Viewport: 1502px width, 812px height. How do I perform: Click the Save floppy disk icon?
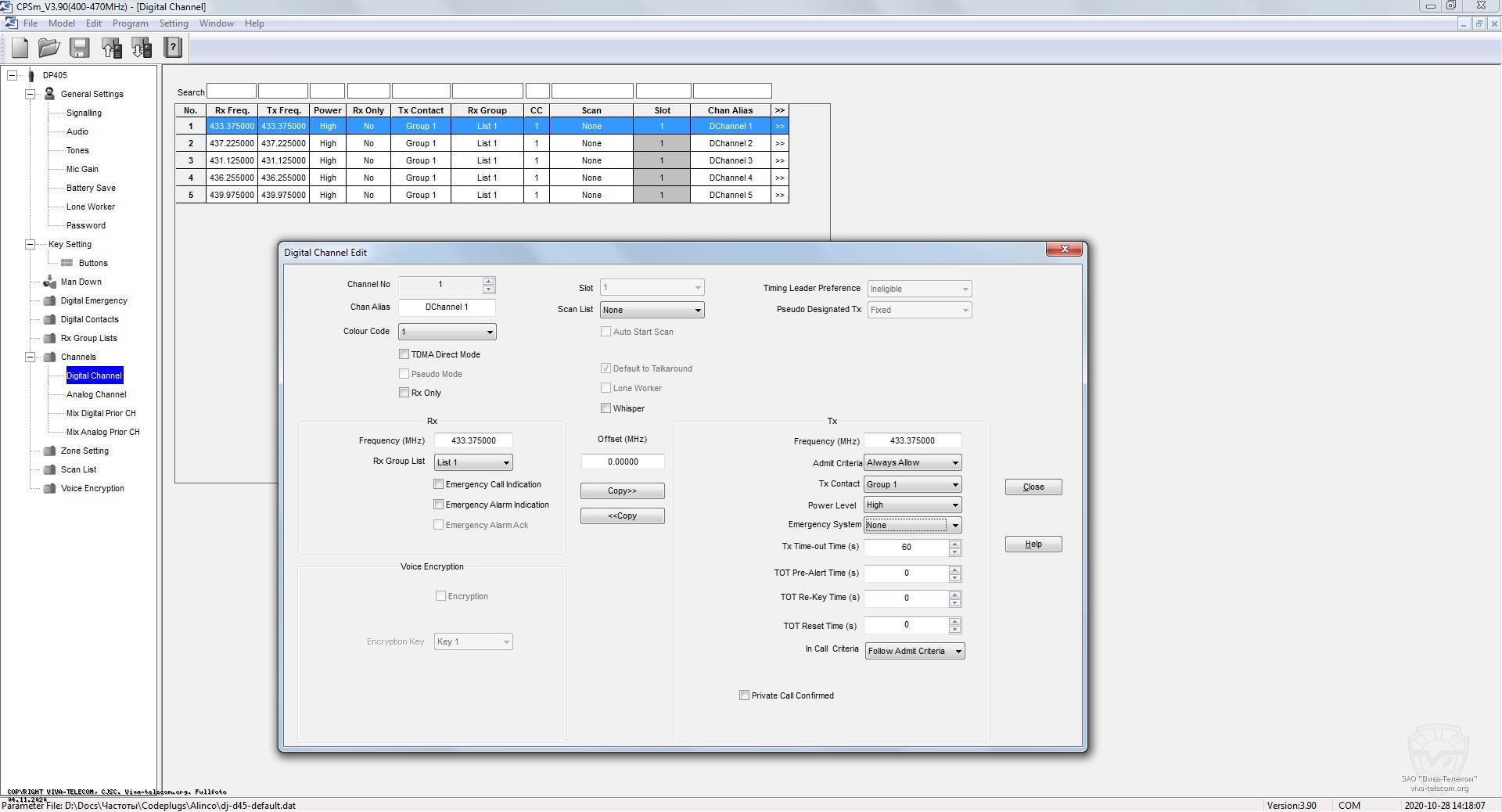click(x=80, y=49)
